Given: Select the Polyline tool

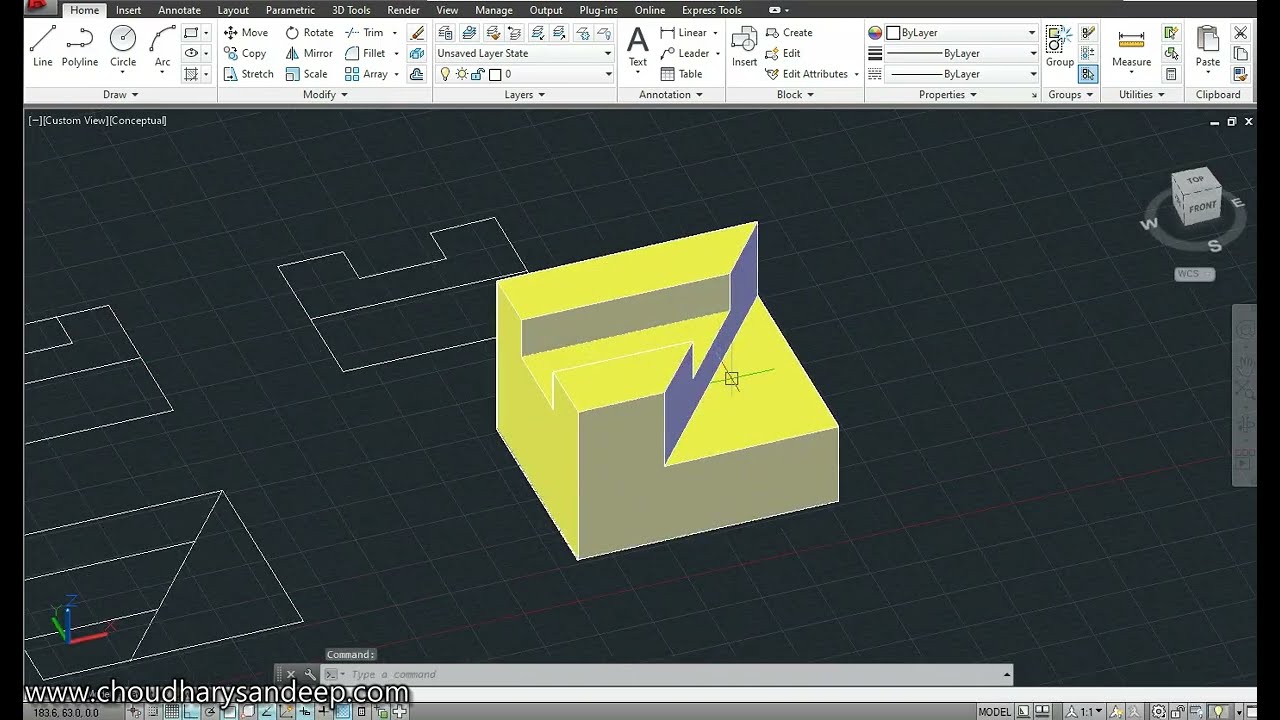Looking at the screenshot, I should coord(80,47).
